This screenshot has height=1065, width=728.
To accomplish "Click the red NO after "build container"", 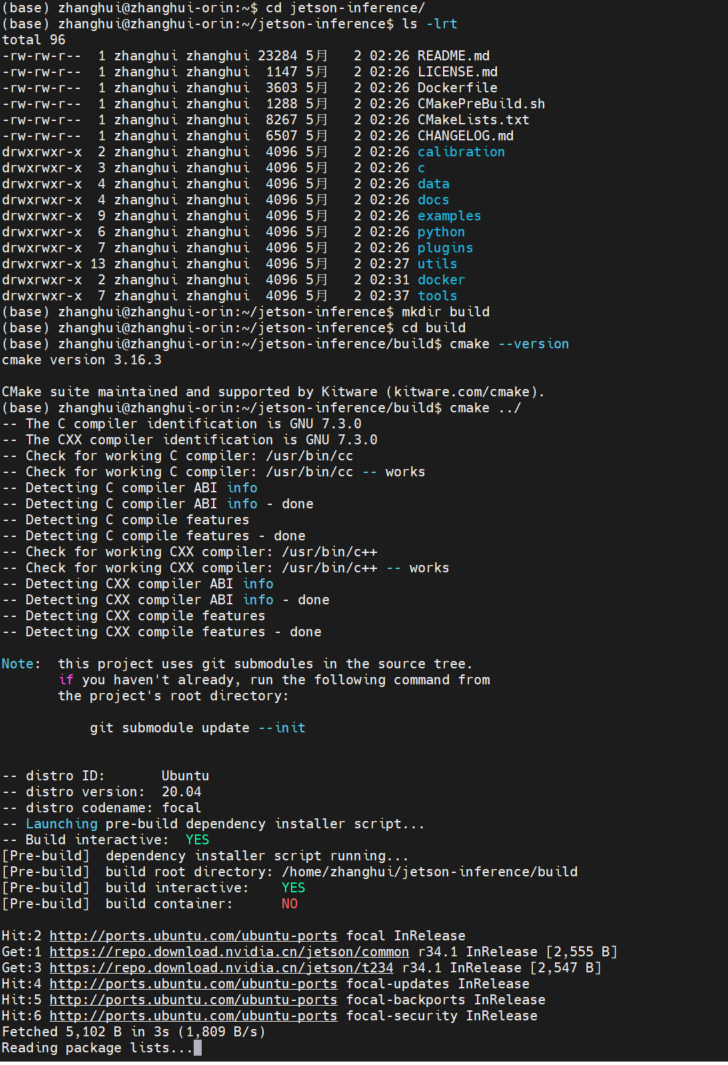I will [x=289, y=904].
